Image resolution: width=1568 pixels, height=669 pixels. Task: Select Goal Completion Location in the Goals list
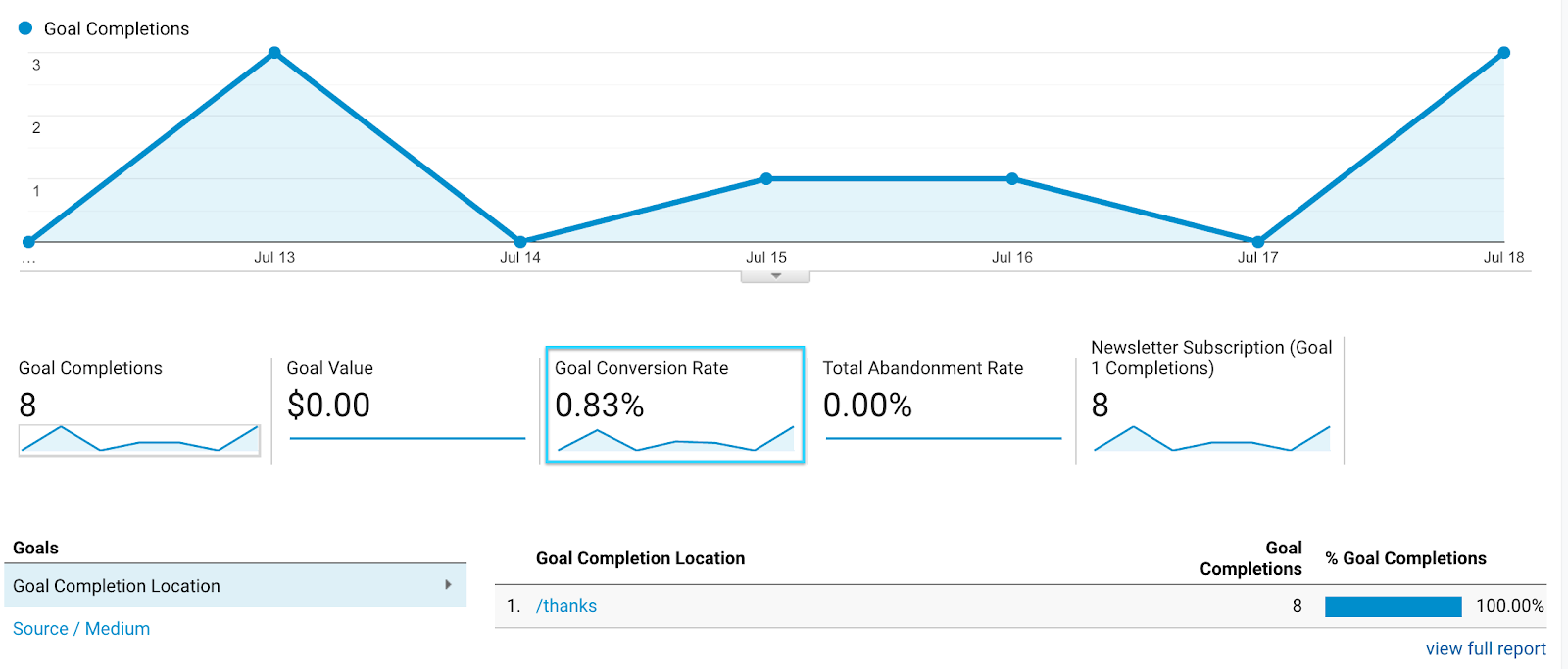coord(117,586)
